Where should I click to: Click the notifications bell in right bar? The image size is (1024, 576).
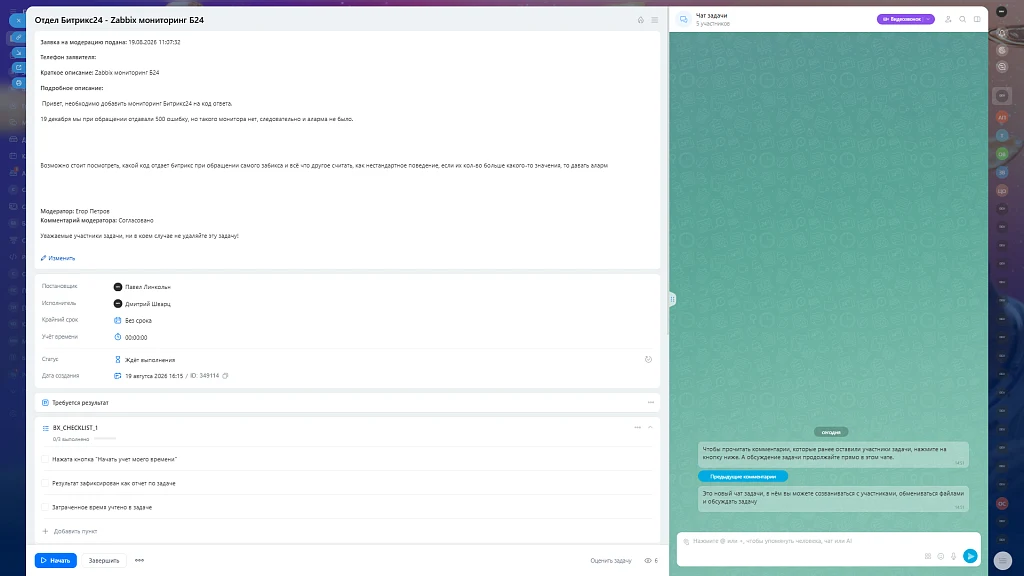(1002, 33)
